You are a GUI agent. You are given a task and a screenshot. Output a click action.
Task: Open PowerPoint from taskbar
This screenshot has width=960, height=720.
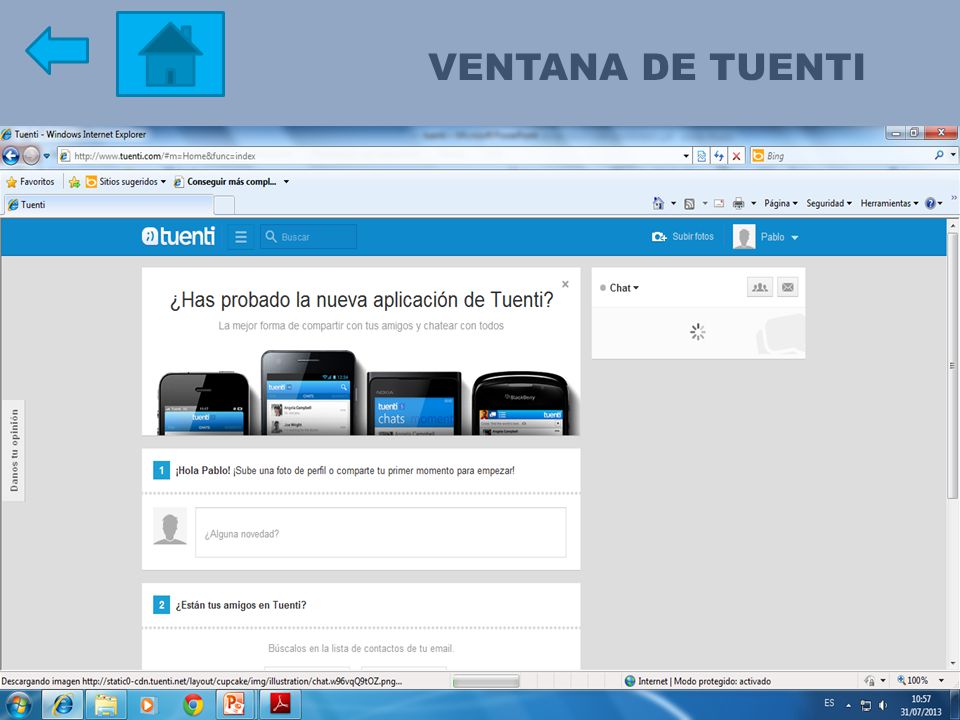click(x=234, y=705)
